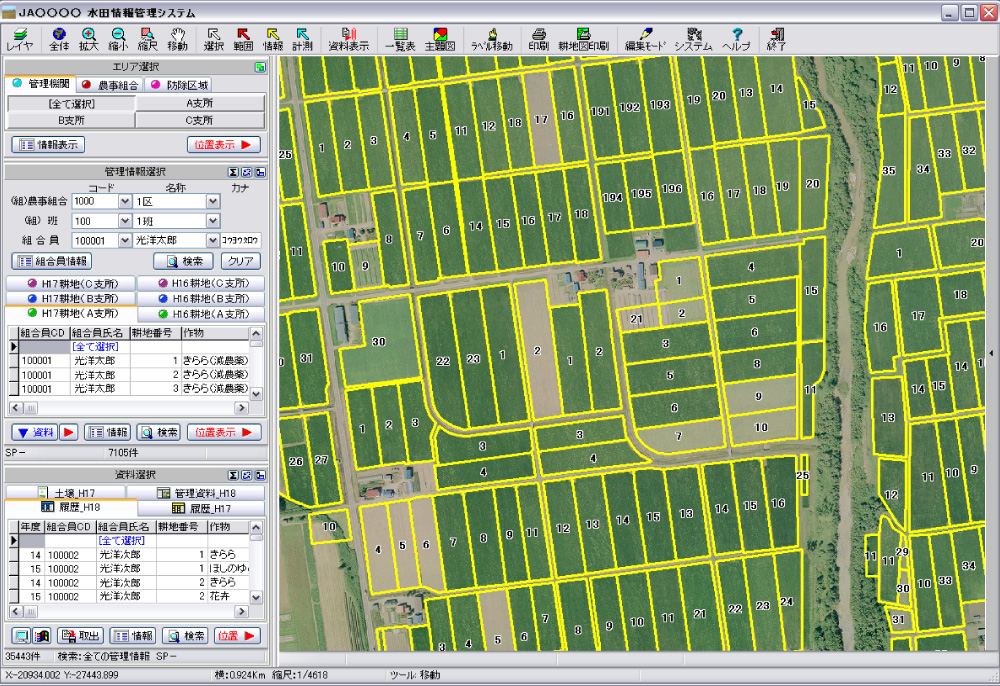Click the 組合員情報 button

(x=51, y=261)
